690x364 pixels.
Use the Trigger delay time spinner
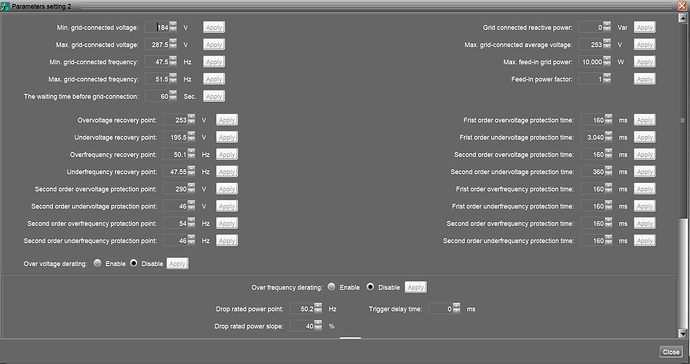click(x=456, y=309)
